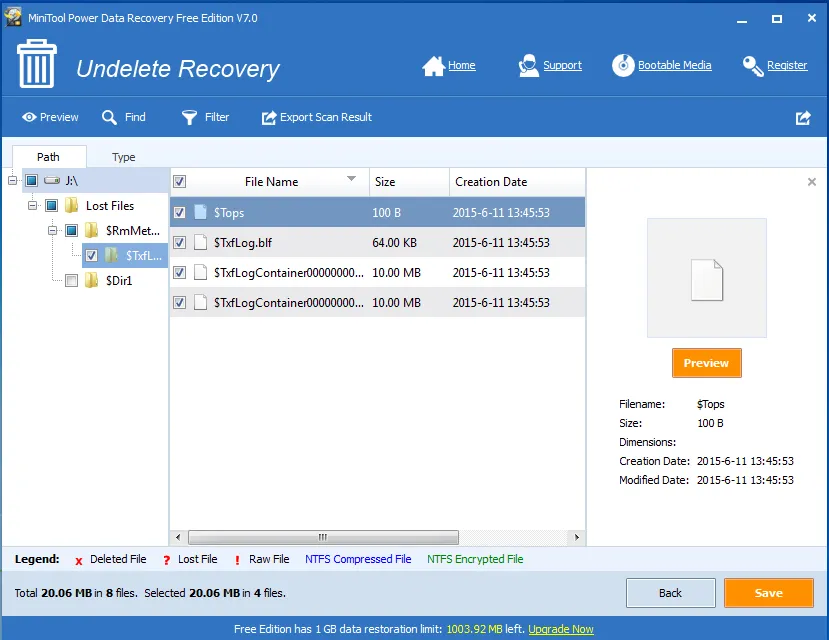Toggle the select-all checkbox in file list header
This screenshot has height=640, width=829.
pos(180,182)
